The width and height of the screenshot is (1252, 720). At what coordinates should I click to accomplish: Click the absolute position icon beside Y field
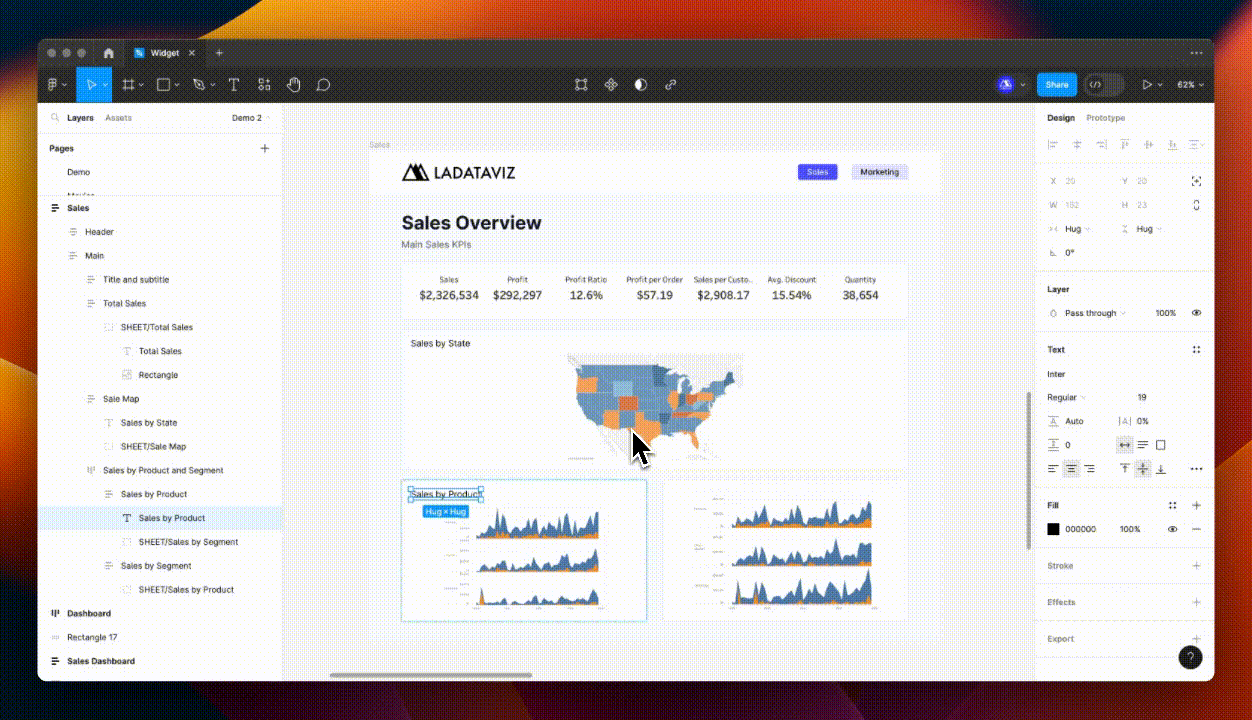pos(1196,181)
